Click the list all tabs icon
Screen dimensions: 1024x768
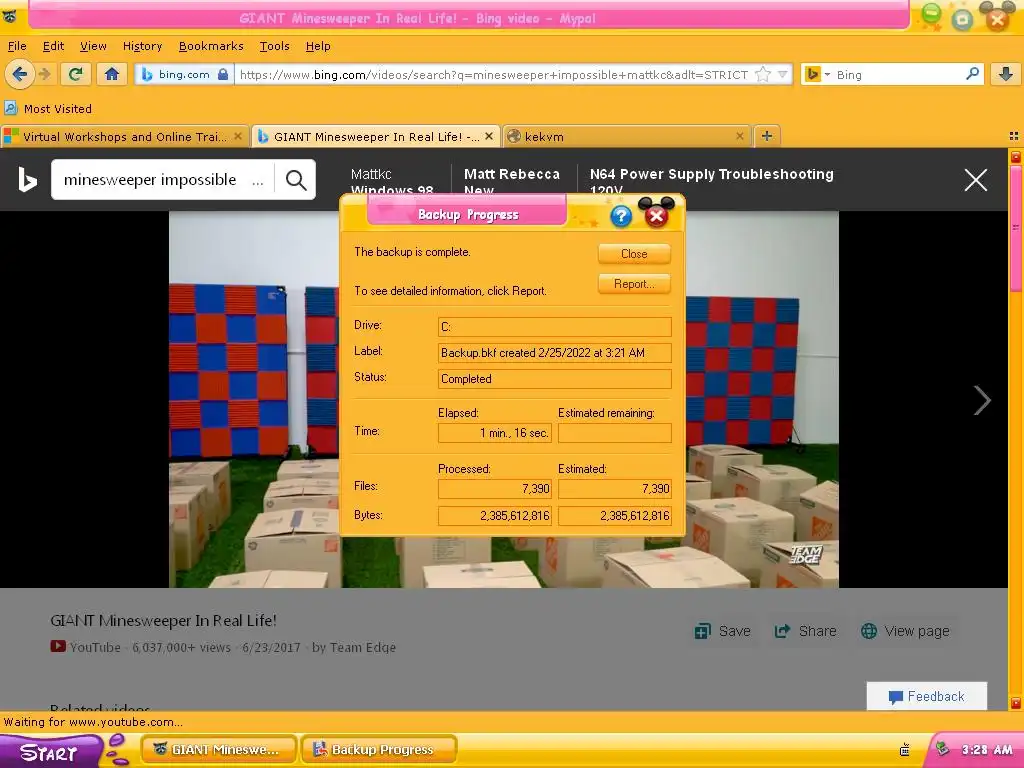(1014, 136)
